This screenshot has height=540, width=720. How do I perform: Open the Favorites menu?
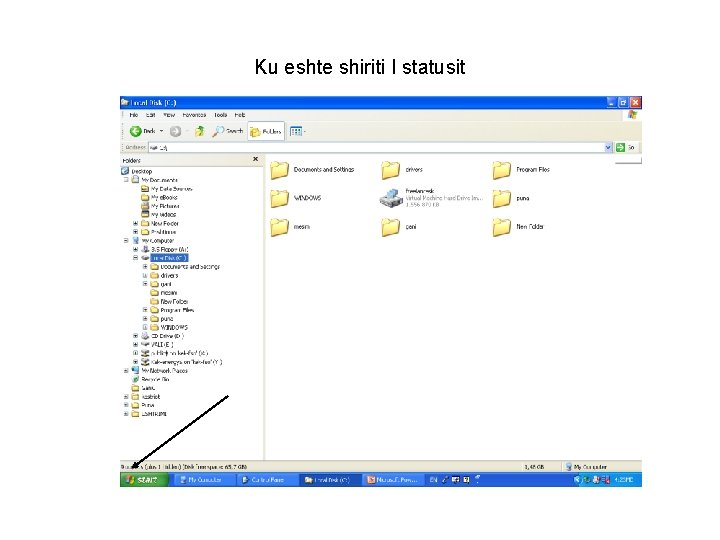[x=194, y=115]
